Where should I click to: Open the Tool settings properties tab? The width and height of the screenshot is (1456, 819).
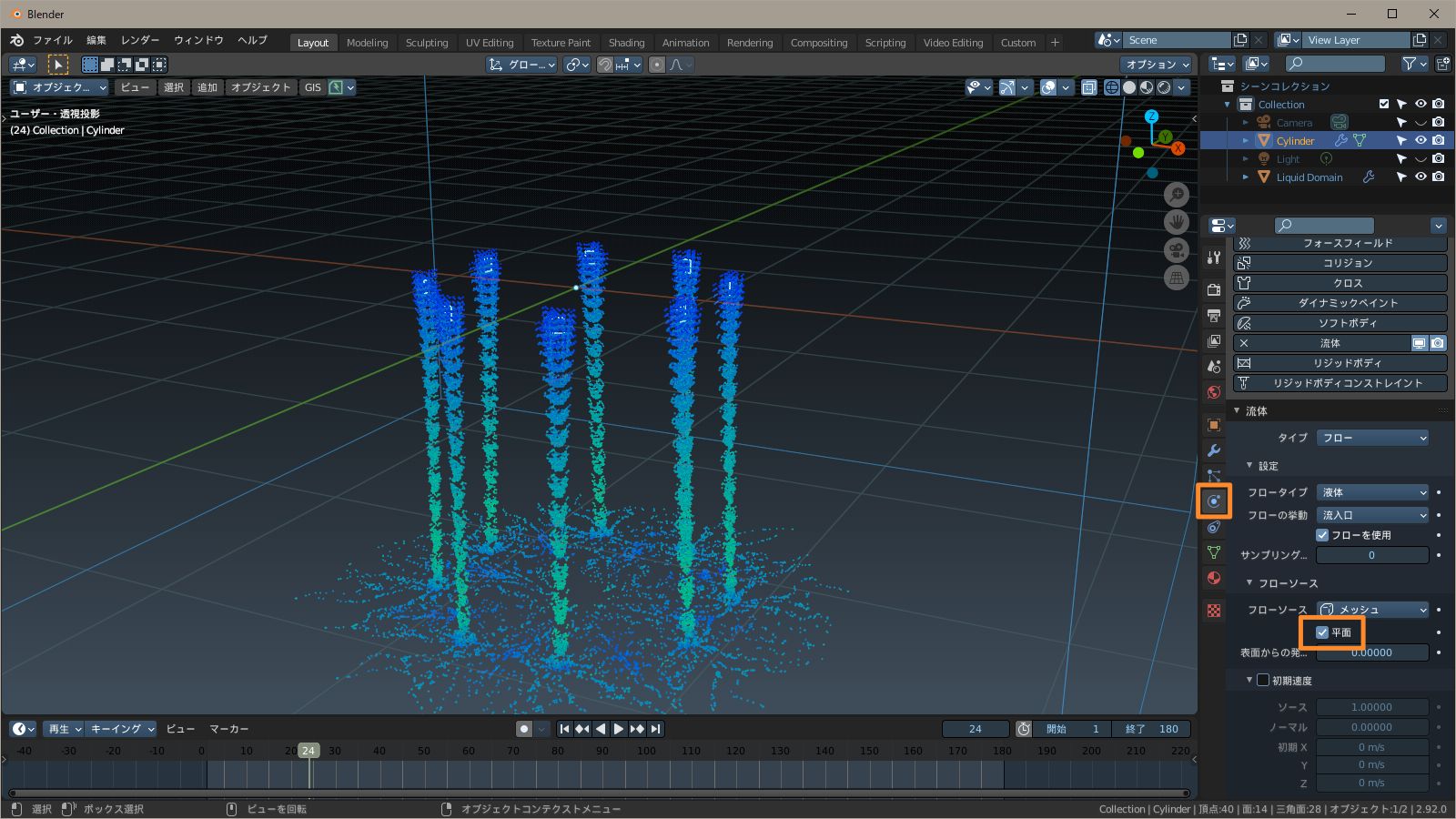click(1214, 258)
